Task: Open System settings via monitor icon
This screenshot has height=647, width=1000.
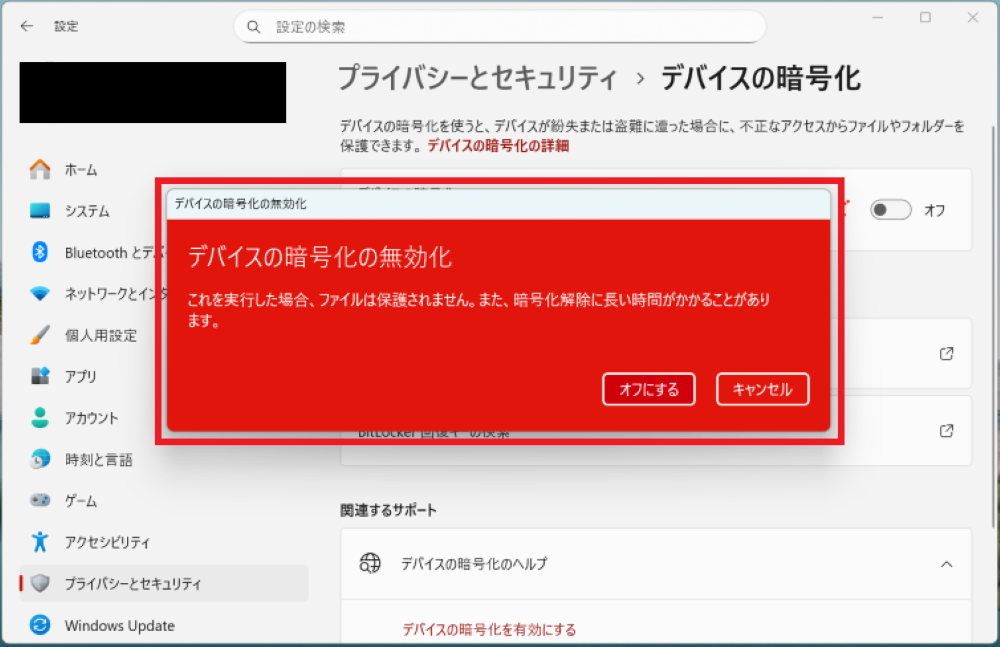Action: [40, 211]
